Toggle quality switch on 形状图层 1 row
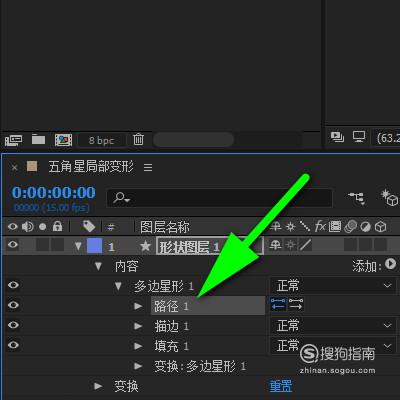Screen dimensions: 400x400 306,246
